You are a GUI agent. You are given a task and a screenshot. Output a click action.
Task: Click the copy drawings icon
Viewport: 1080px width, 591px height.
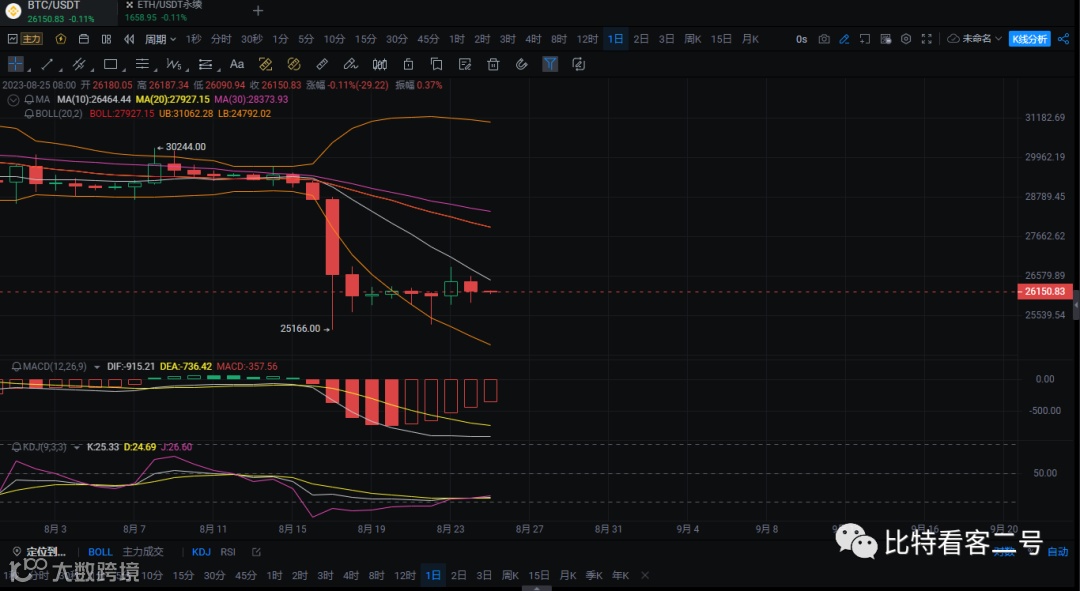click(x=436, y=65)
